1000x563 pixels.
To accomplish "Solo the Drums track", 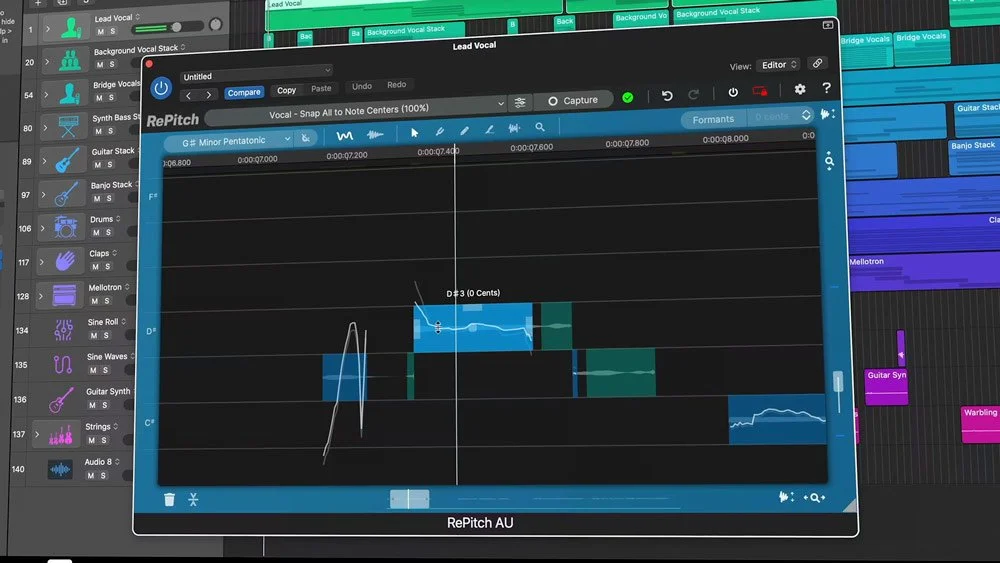I will tap(108, 232).
